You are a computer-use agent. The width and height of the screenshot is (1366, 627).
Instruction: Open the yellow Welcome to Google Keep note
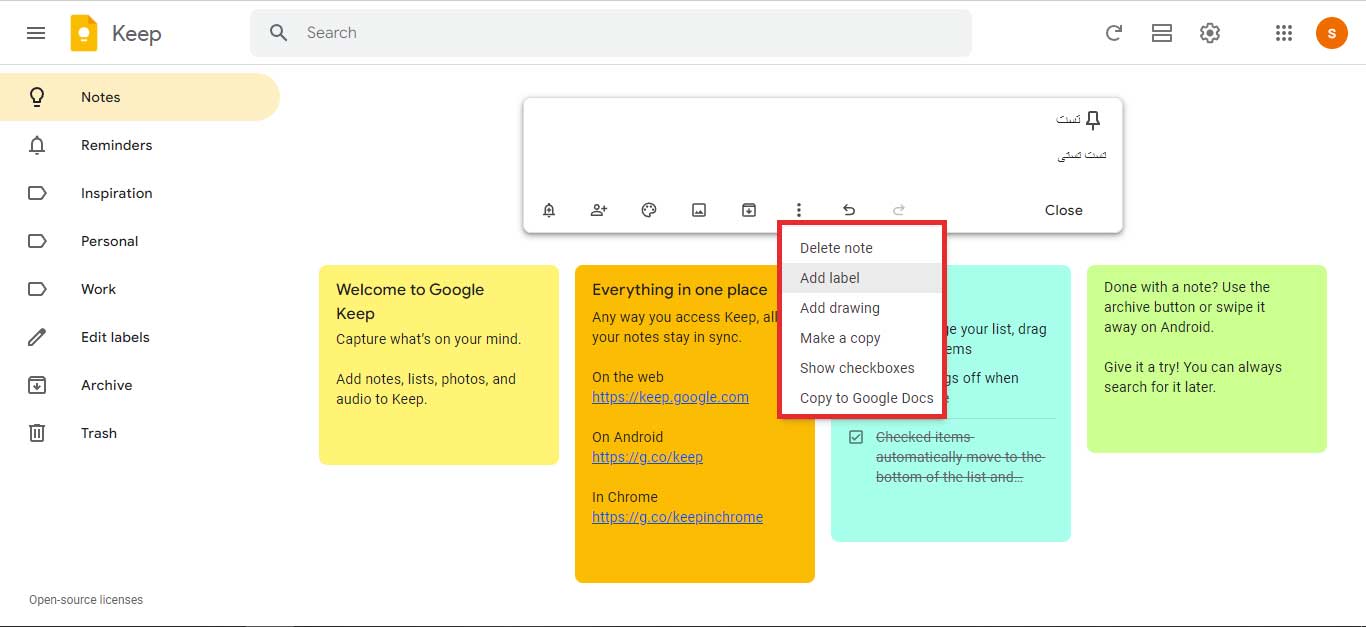(439, 365)
